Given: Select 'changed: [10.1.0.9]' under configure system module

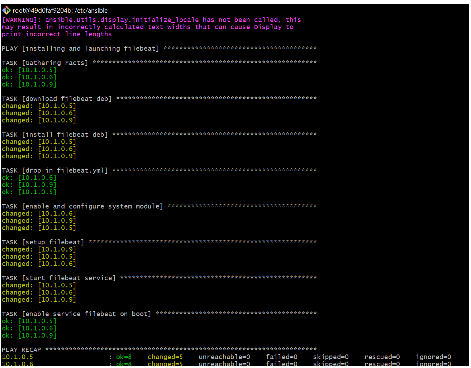Looking at the screenshot, I should tap(39, 221).
